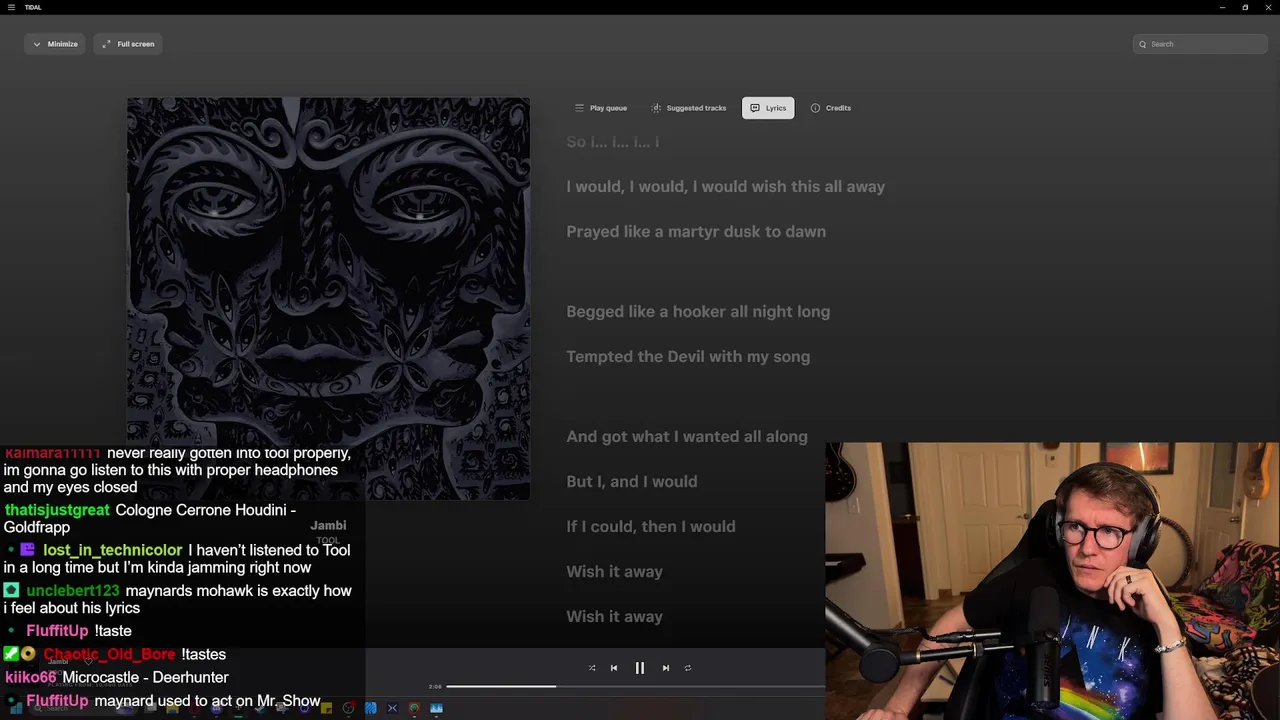Image resolution: width=1280 pixels, height=720 pixels.
Task: Pause the currently playing track
Action: point(640,668)
